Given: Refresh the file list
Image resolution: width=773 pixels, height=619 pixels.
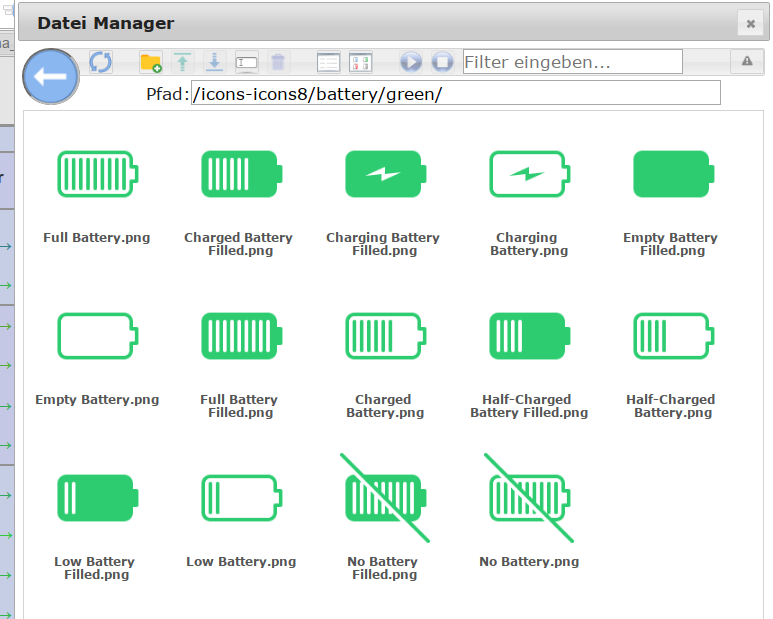Looking at the screenshot, I should point(101,62).
